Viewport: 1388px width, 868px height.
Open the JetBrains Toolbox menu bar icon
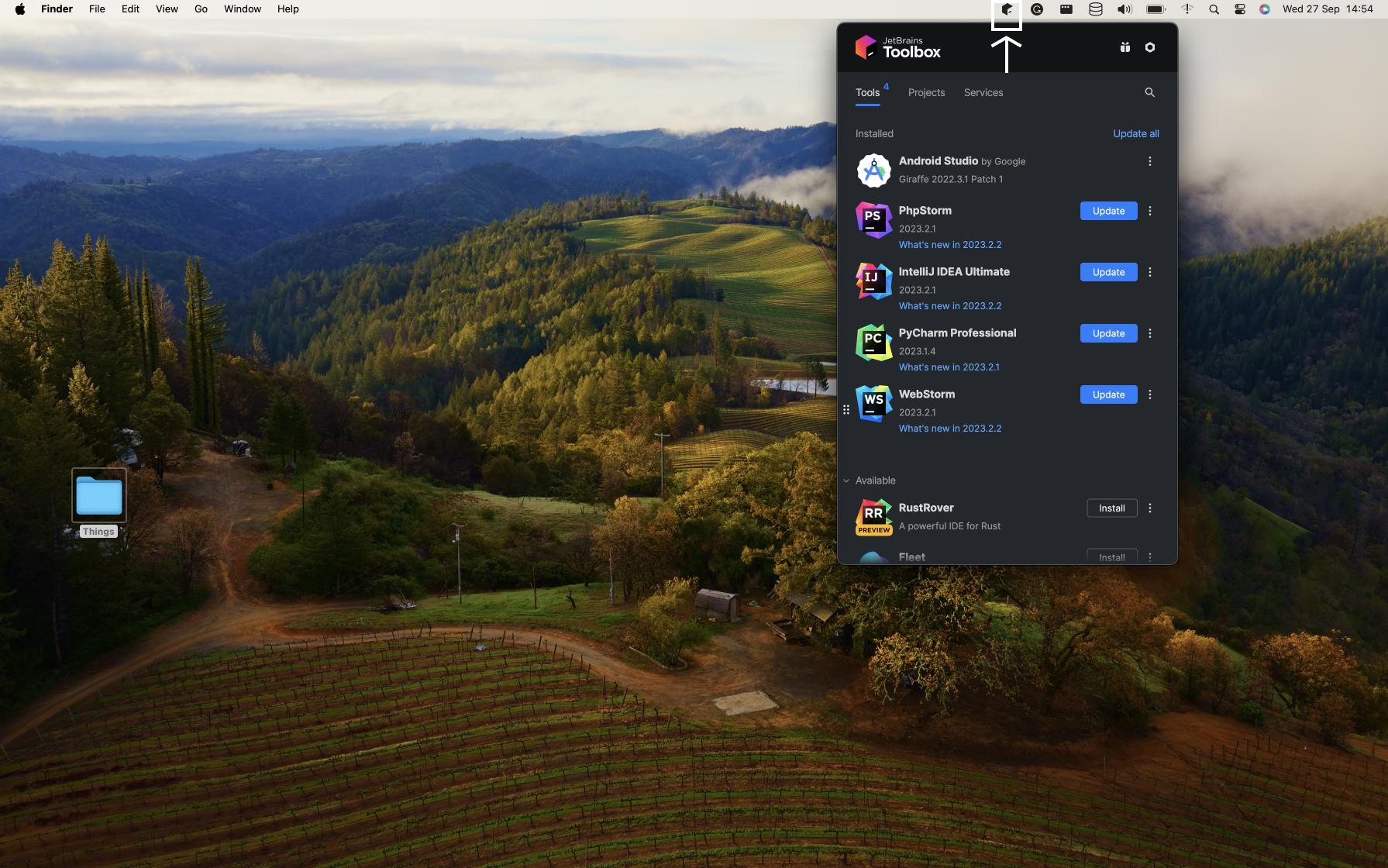pos(1007,9)
